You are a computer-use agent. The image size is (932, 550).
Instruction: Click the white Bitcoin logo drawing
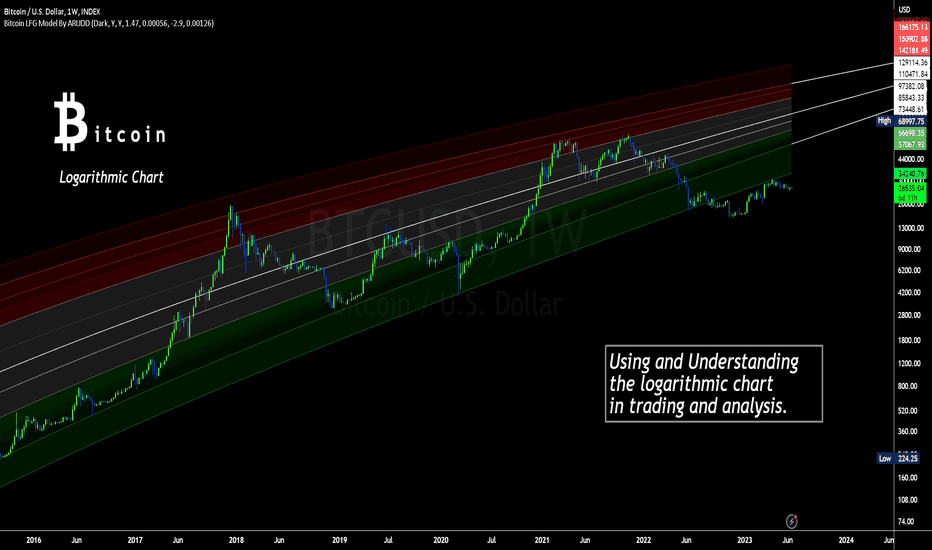(x=70, y=121)
